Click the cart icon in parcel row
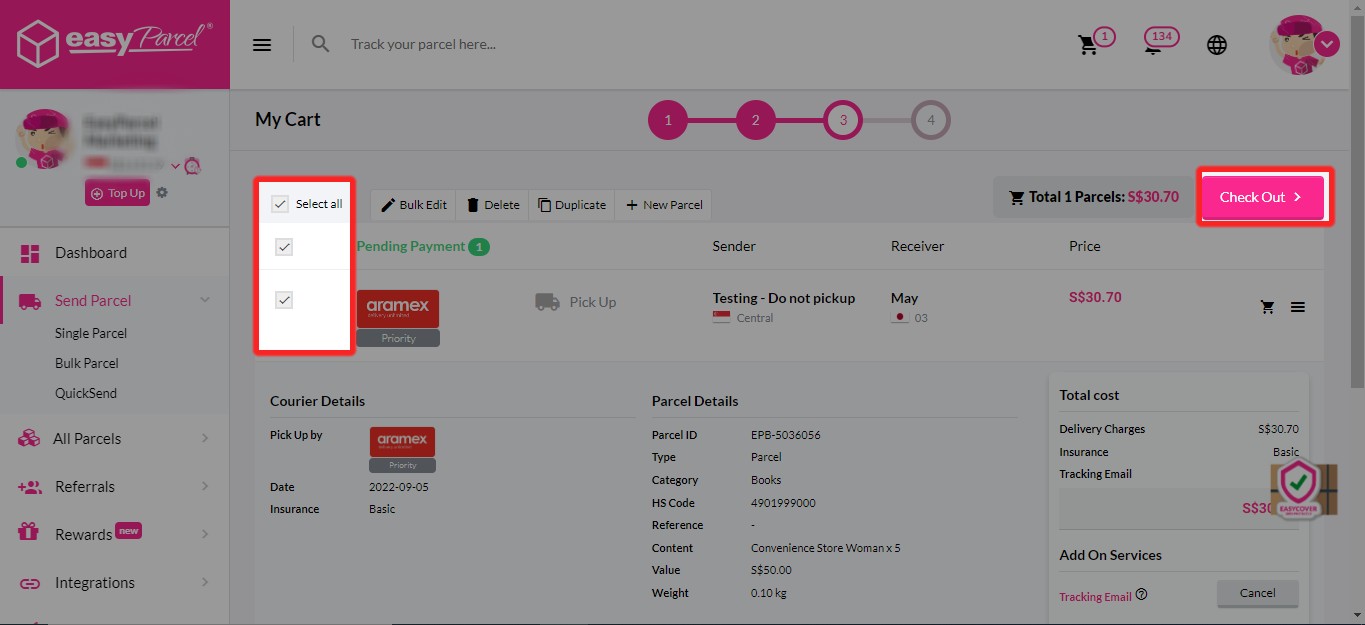1365x625 pixels. click(x=1268, y=308)
